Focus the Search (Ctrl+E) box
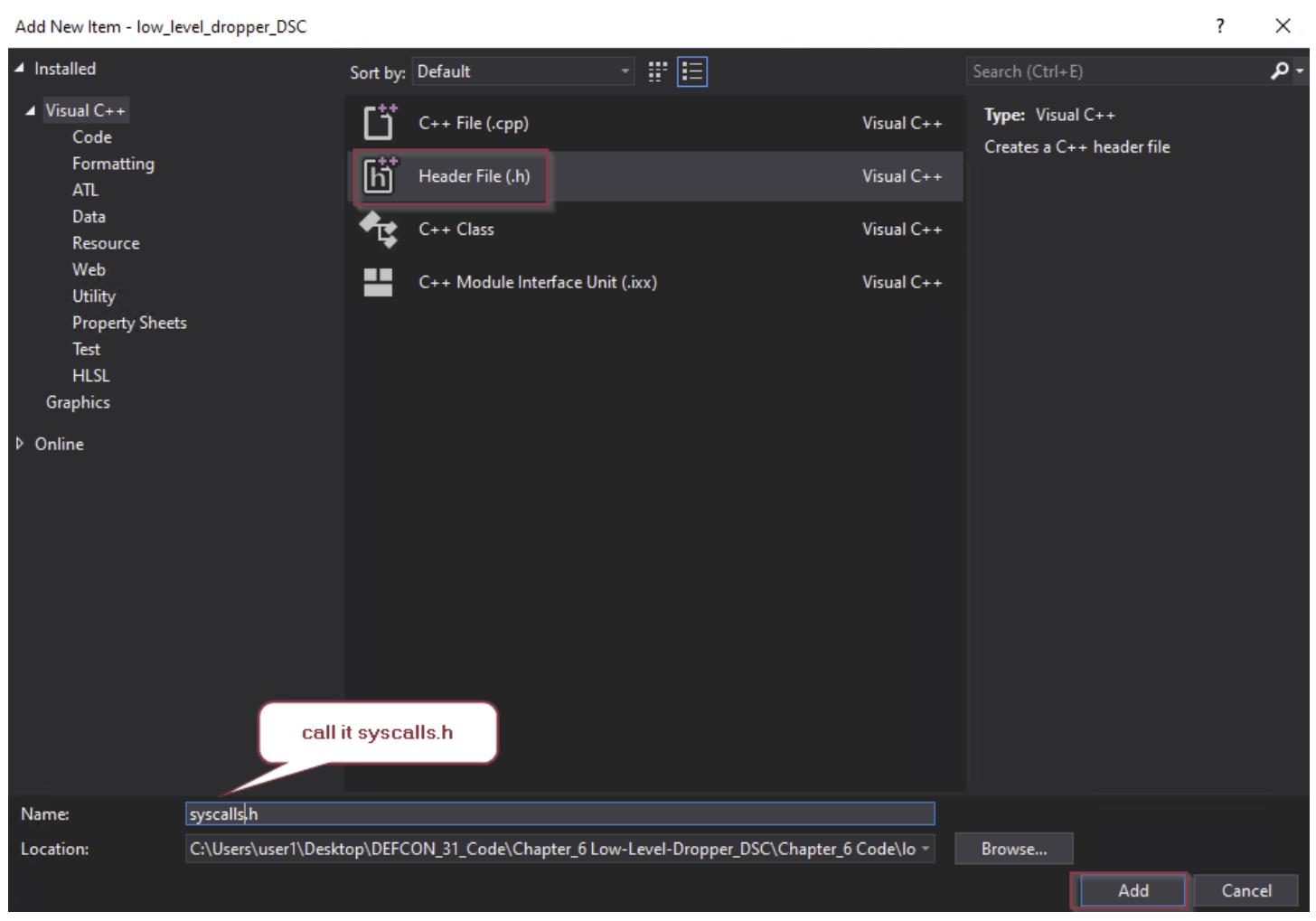 point(1116,71)
